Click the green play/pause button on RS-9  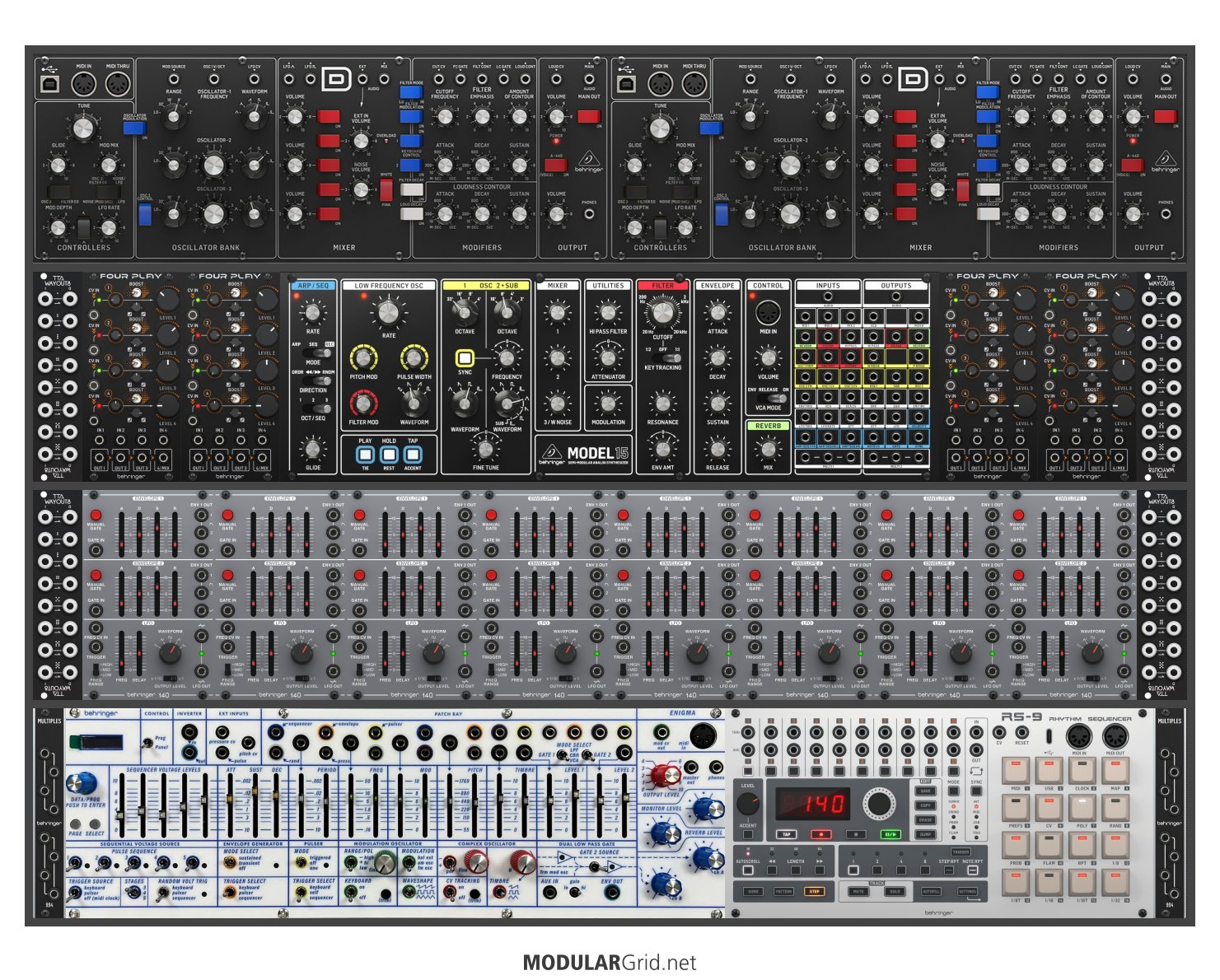pos(890,834)
